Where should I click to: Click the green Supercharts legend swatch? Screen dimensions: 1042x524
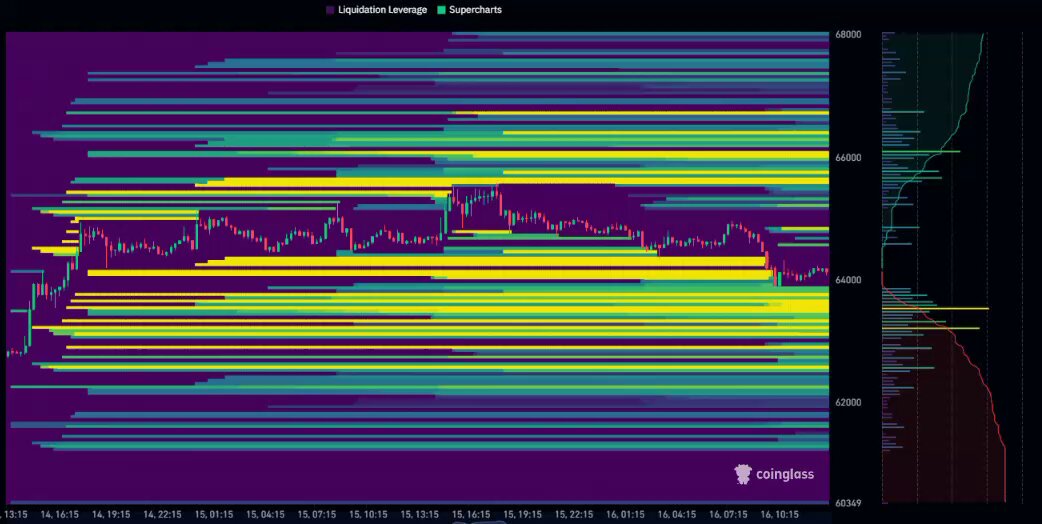pos(441,10)
